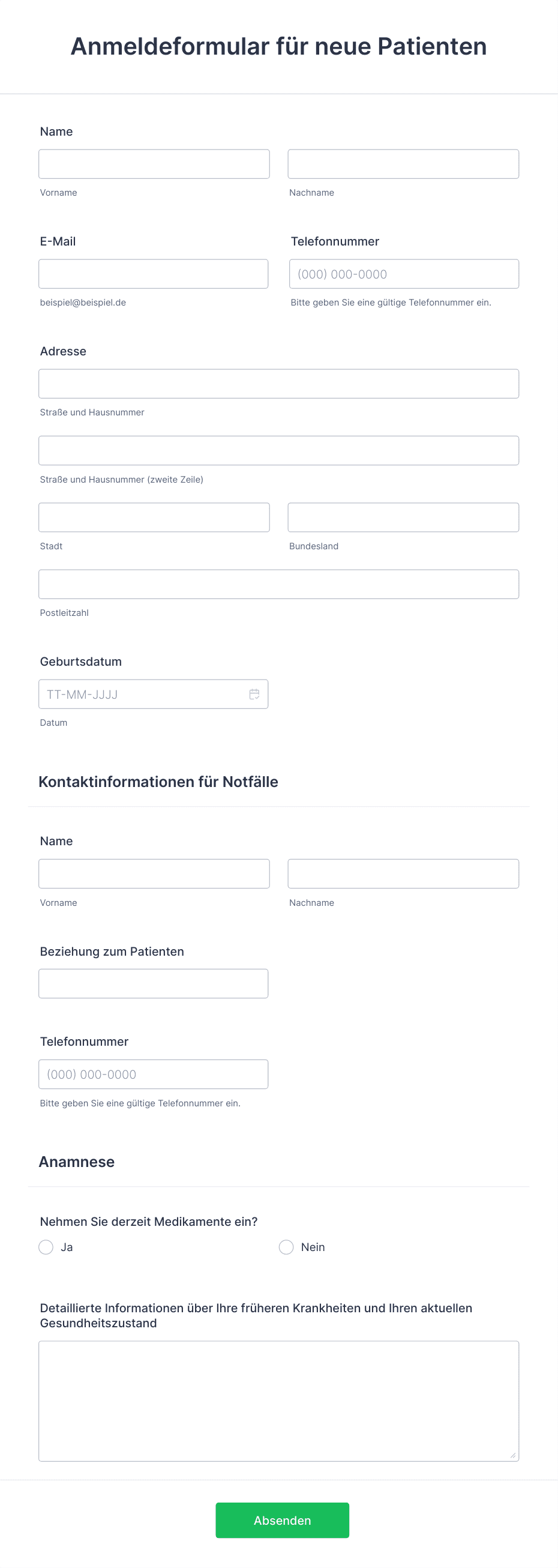The image size is (558, 1568).
Task: Focus the emergency contact Nachname field
Action: click(403, 873)
